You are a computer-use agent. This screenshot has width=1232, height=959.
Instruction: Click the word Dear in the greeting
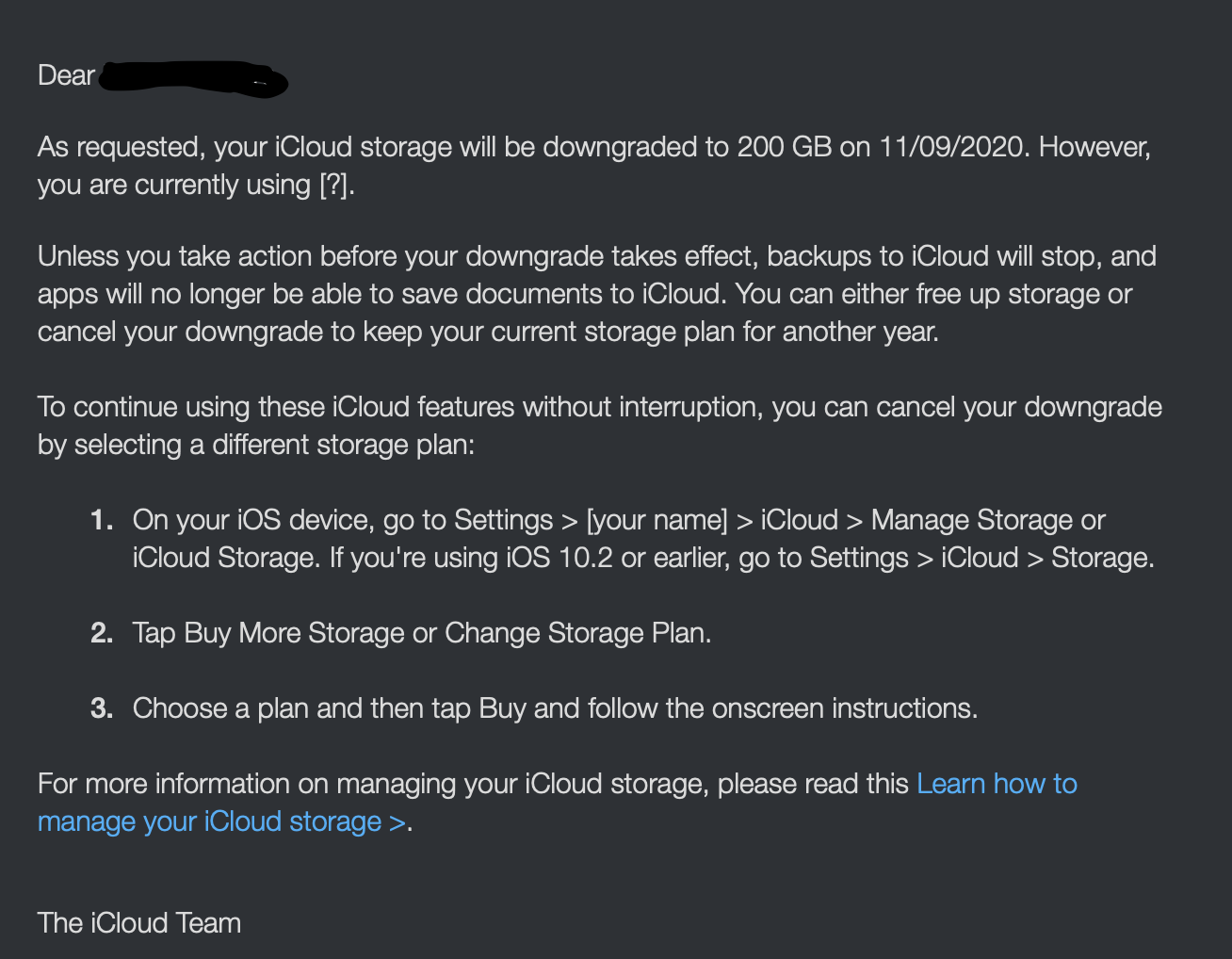click(x=66, y=75)
